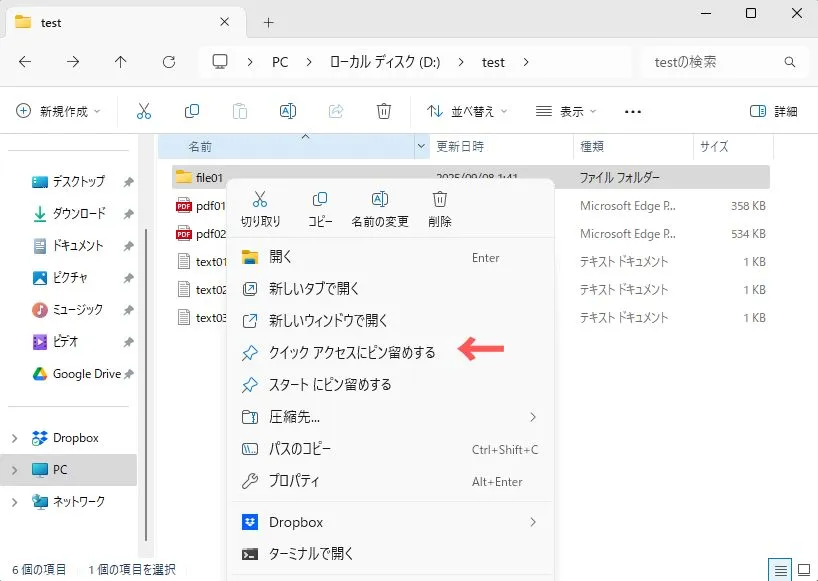Open the 表示 view dropdown
Viewport: 818px width, 581px height.
[566, 111]
